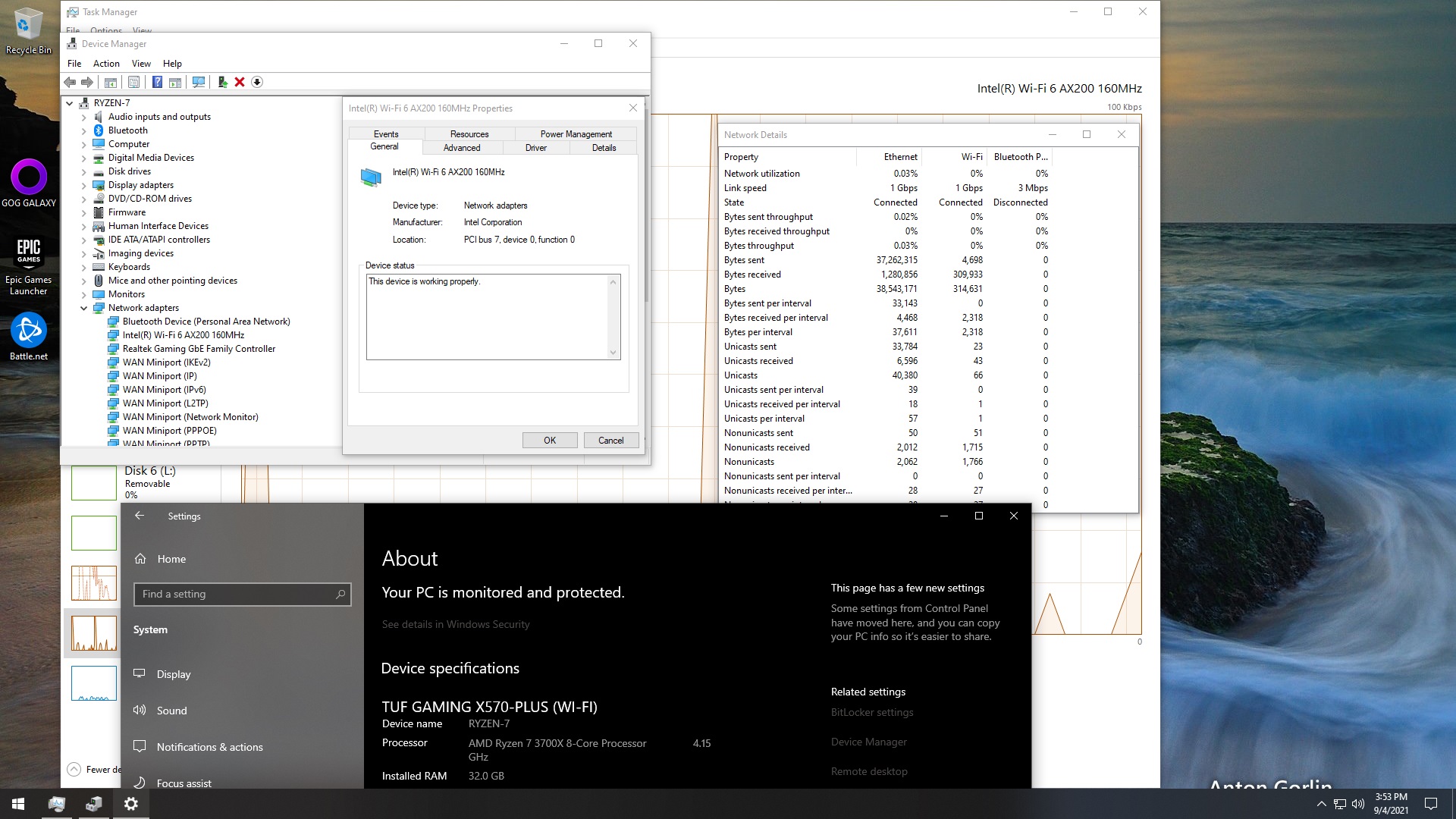Click the Back arrow in Device Manager toolbar

70,82
